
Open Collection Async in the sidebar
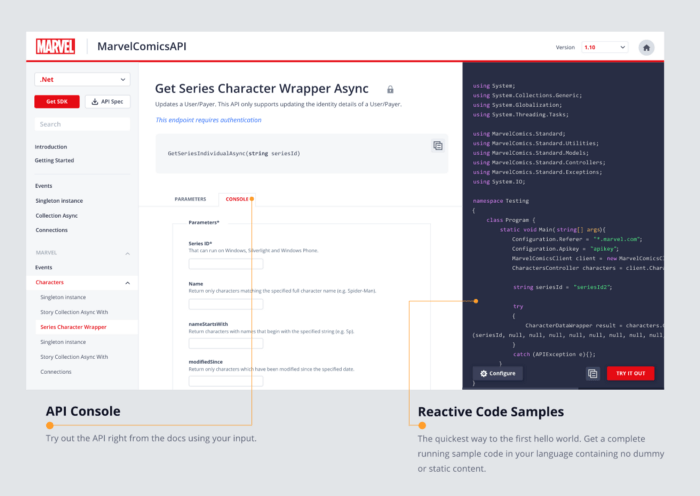click(56, 216)
